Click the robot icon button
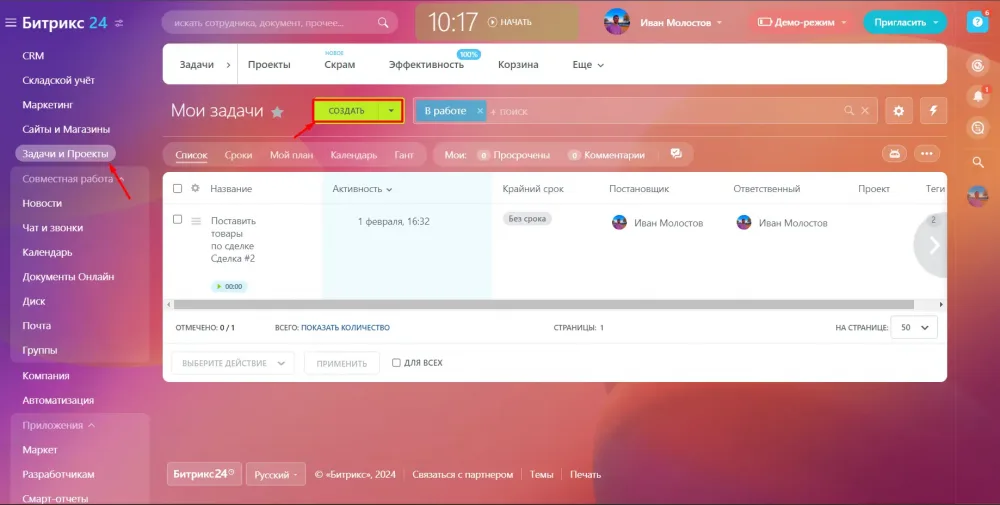1000x505 pixels. [895, 154]
